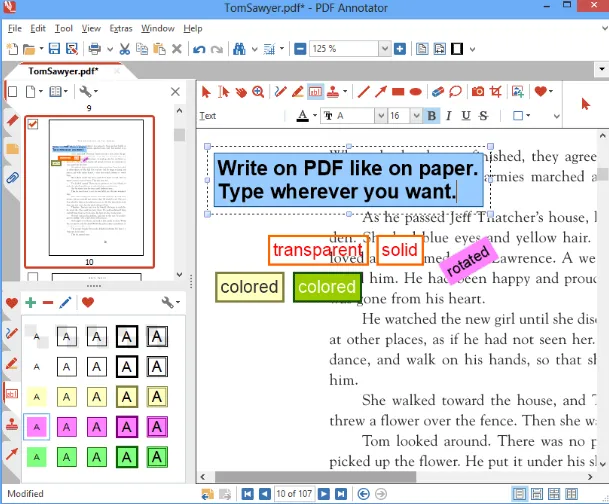The height and width of the screenshot is (504, 609).
Task: Switch to the TomSawyer.pdf* tab
Action: tap(63, 71)
